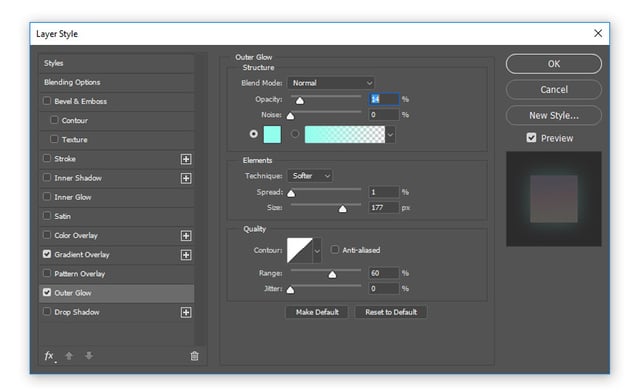This screenshot has height=392, width=630.
Task: Click the Size px input field
Action: [384, 208]
